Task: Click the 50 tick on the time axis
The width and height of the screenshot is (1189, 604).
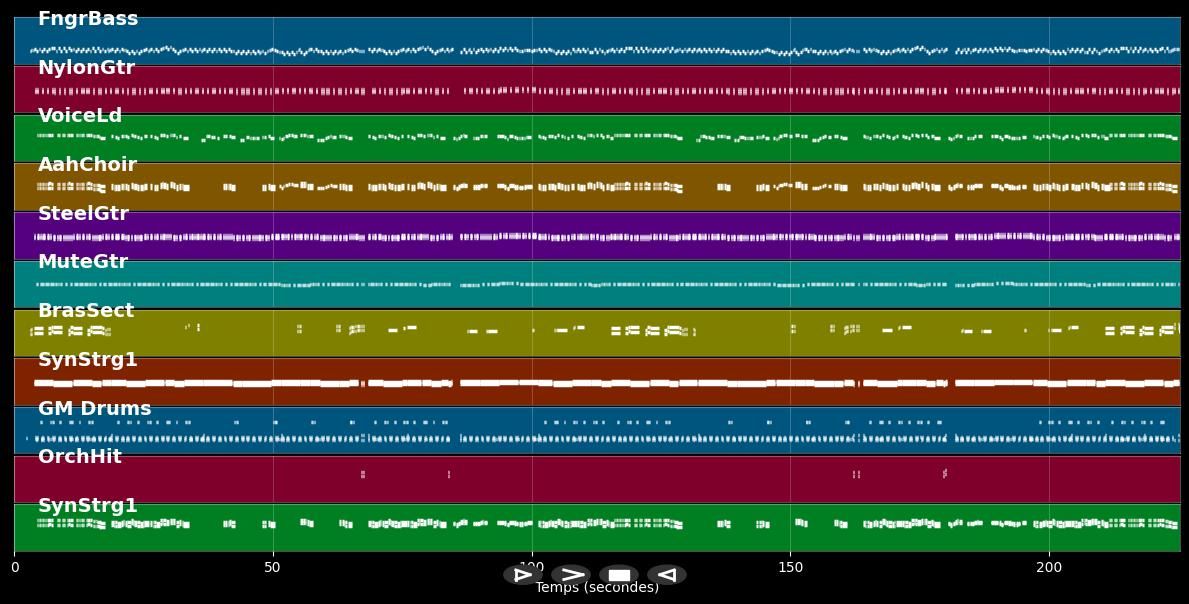Action: coord(272,568)
